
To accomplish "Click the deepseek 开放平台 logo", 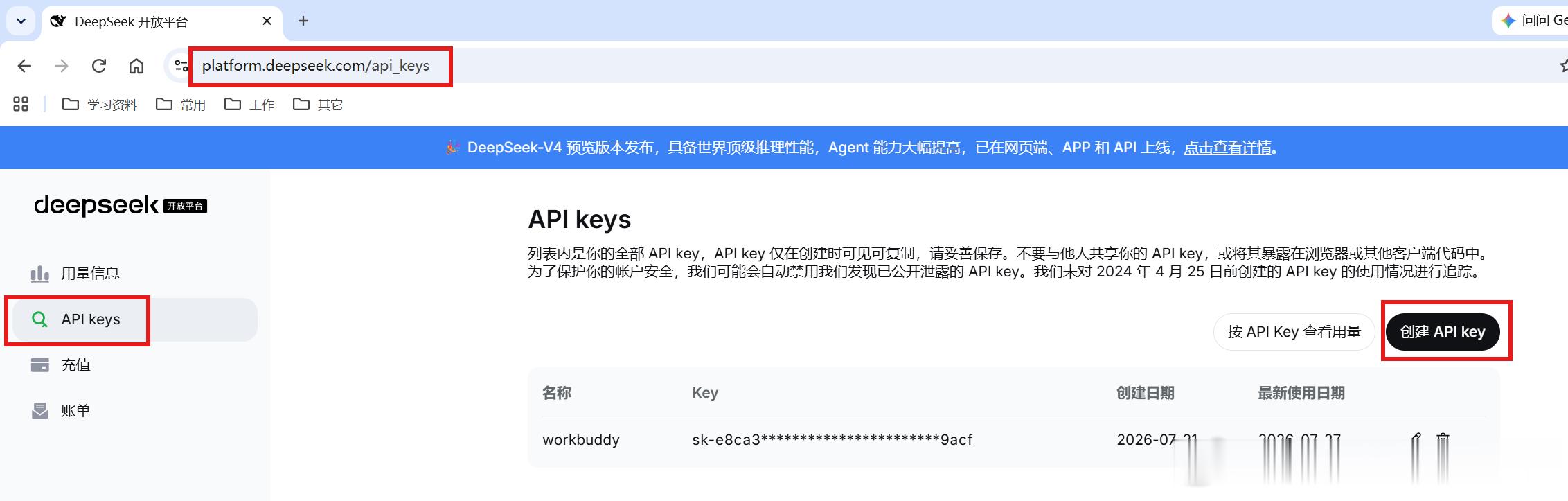I will pyautogui.click(x=121, y=205).
